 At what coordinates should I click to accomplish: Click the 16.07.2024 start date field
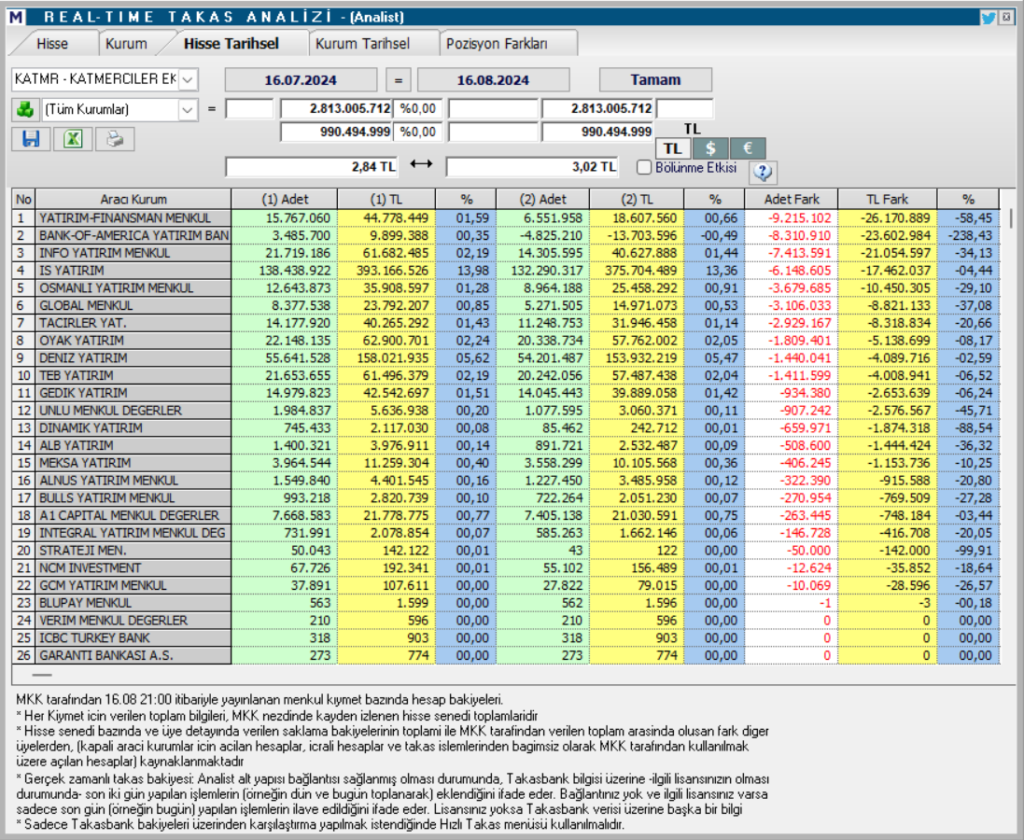coord(302,79)
